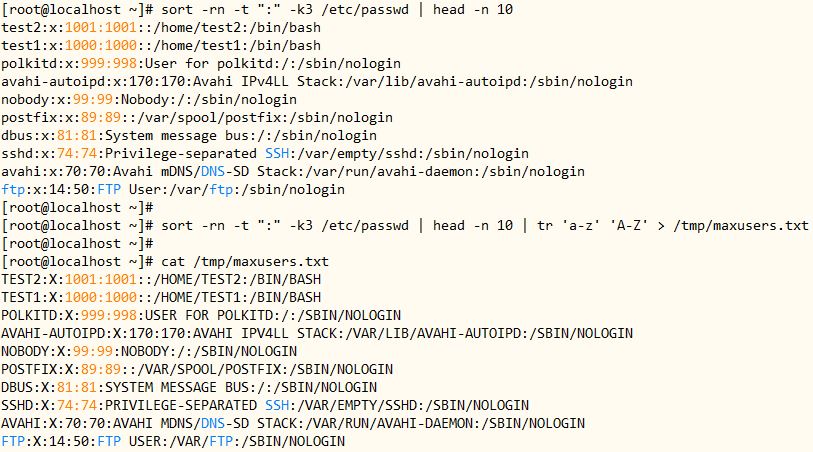Click the uppercase POLKITD output line
The width and height of the screenshot is (813, 452).
click(x=201, y=315)
